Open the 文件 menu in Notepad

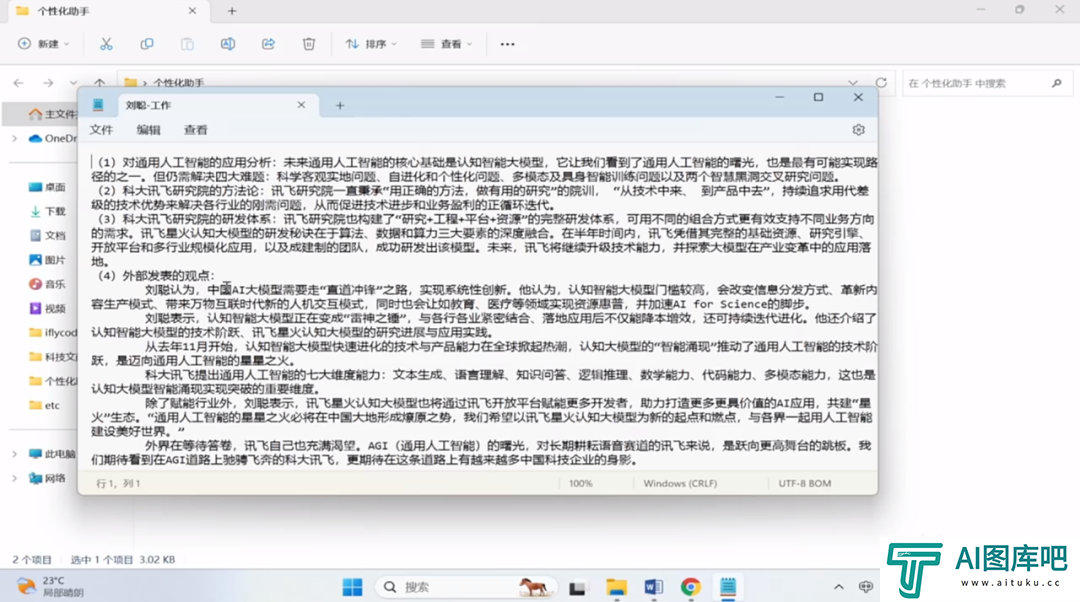click(101, 129)
